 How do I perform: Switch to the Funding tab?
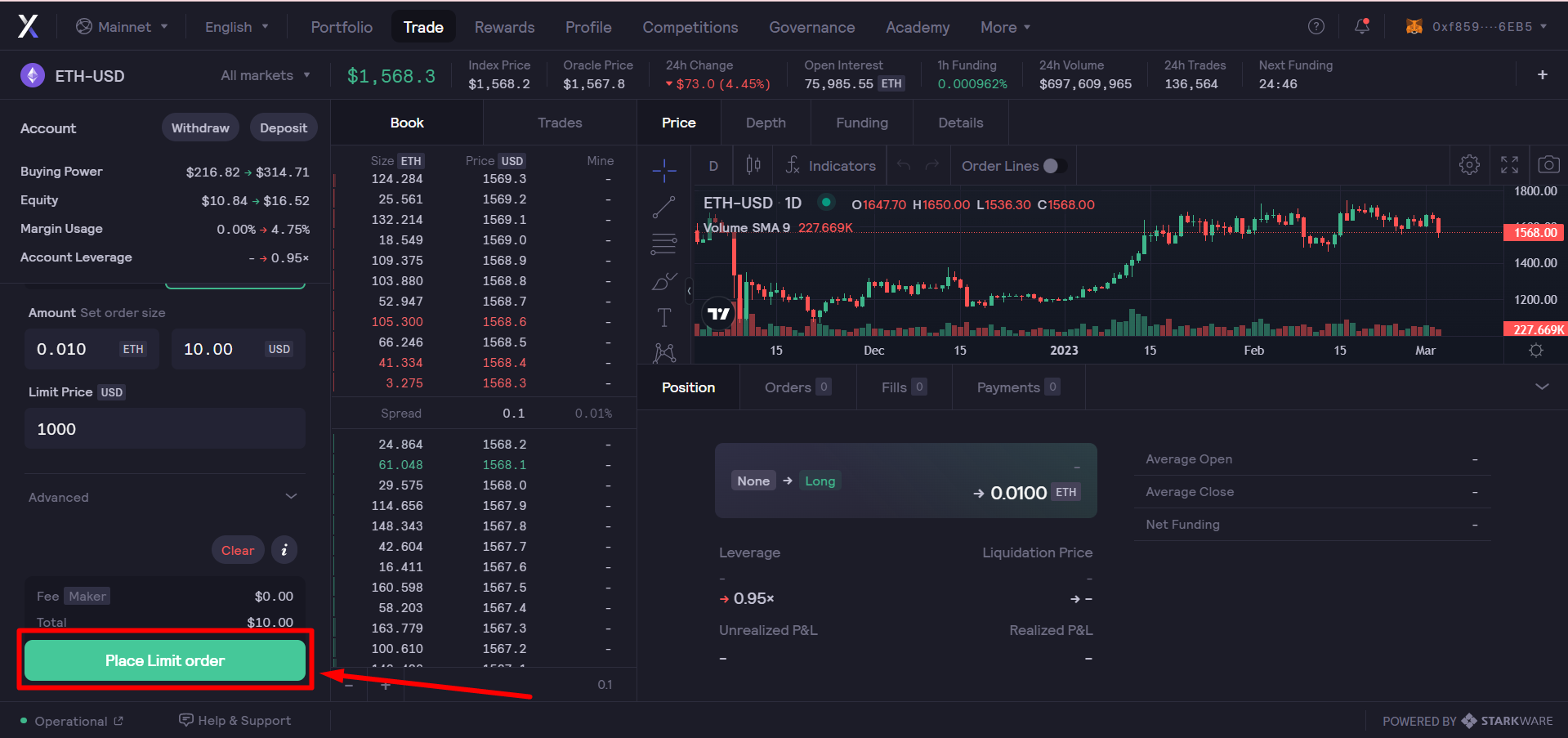pos(862,123)
